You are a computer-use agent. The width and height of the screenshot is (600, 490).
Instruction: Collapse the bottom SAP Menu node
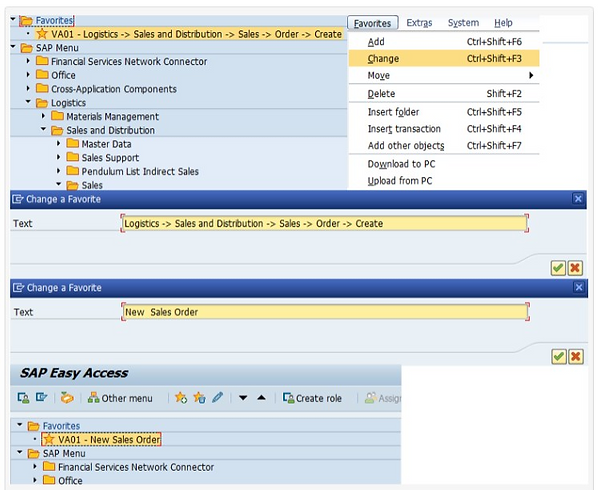click(20, 453)
